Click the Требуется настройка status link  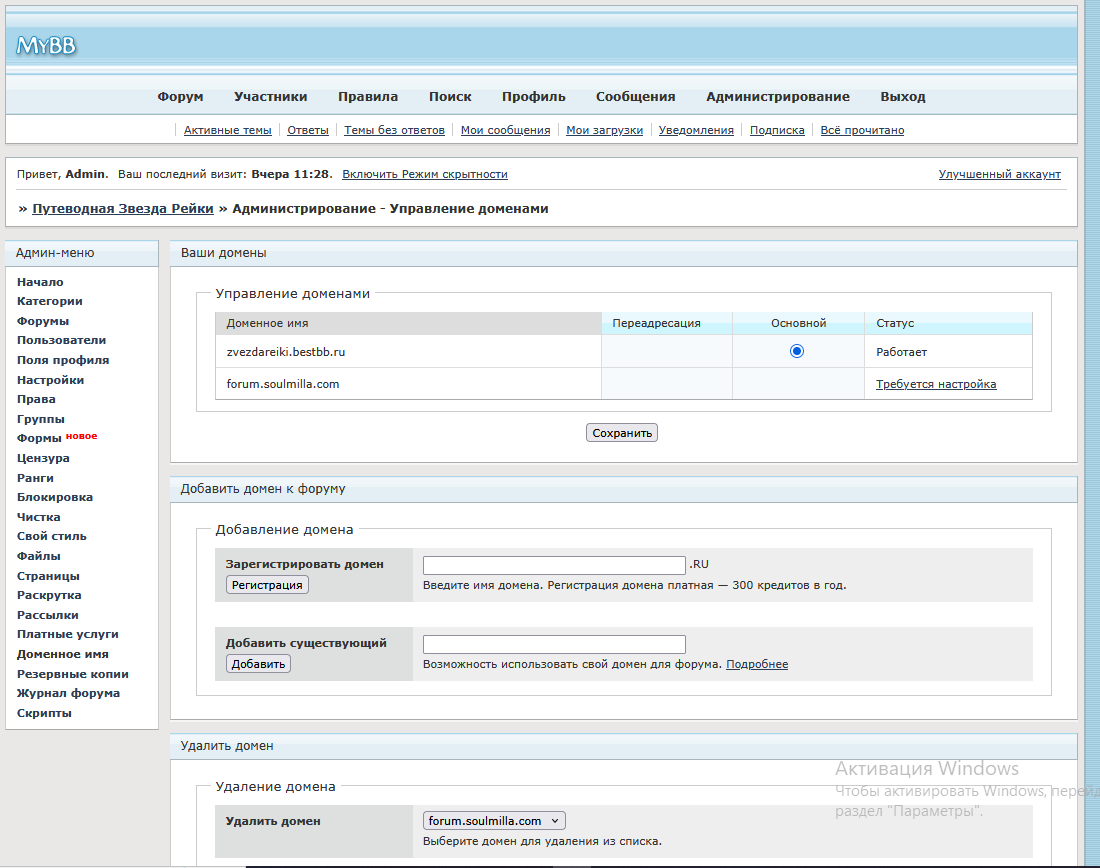[936, 384]
